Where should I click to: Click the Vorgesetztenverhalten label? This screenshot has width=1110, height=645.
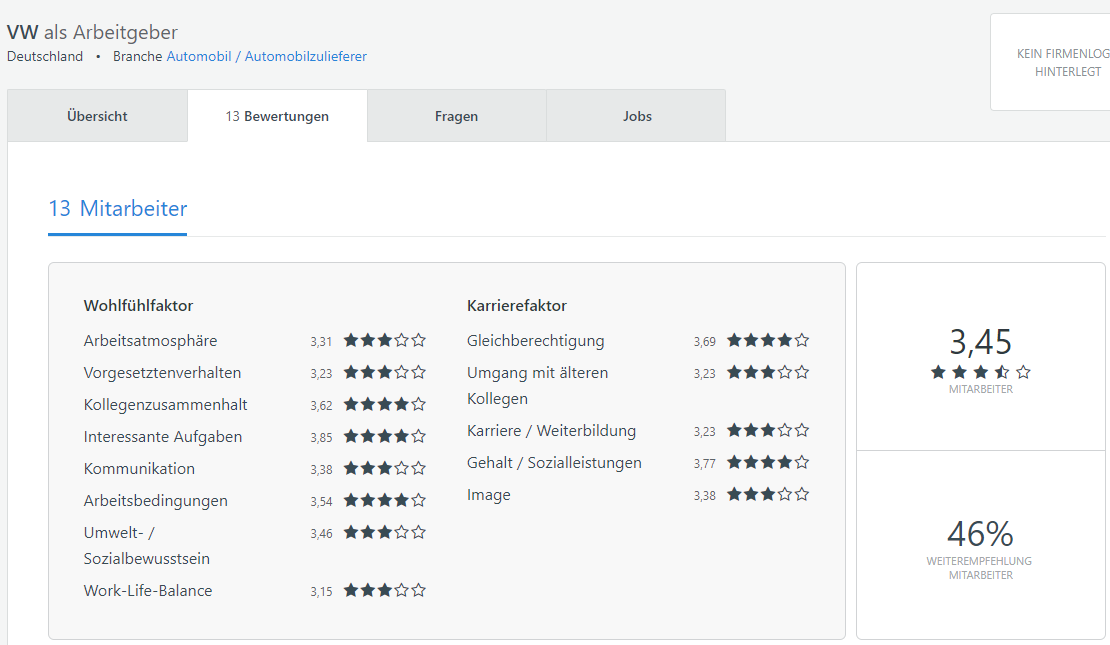point(162,373)
